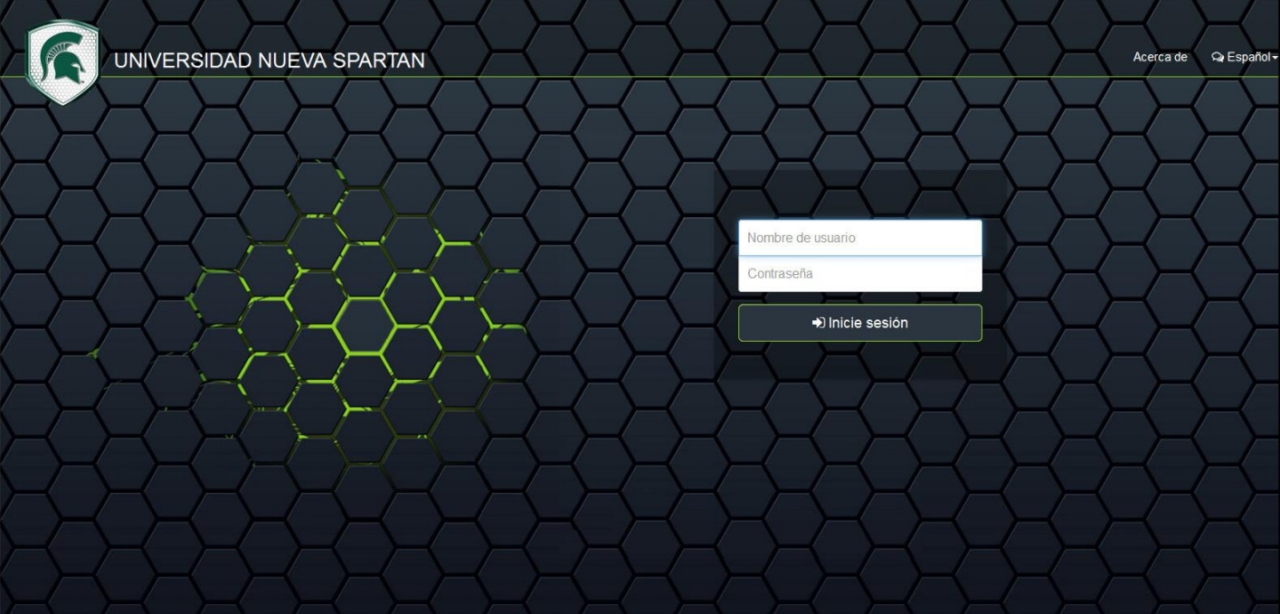Open the Acerca de page

coord(1159,58)
